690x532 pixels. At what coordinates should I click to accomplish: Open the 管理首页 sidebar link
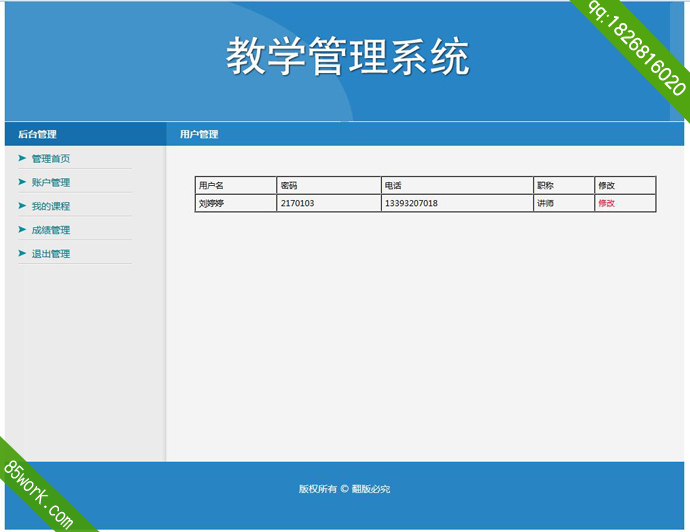51,159
